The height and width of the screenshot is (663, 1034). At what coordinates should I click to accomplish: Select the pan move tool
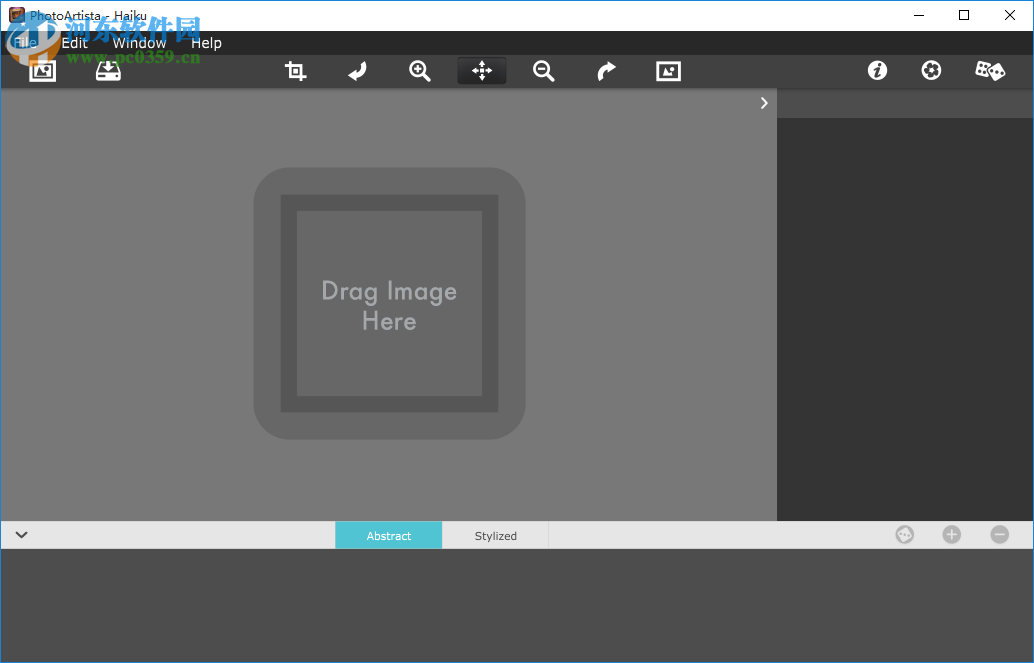[x=482, y=71]
